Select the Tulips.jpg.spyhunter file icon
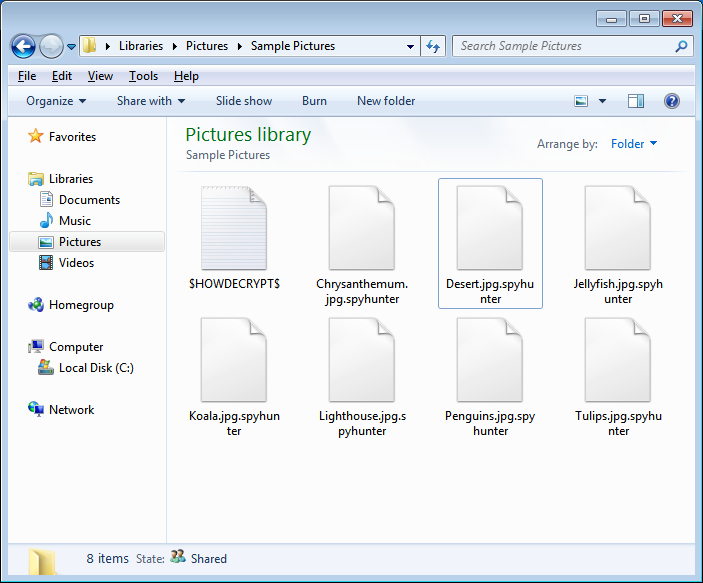 pos(618,360)
